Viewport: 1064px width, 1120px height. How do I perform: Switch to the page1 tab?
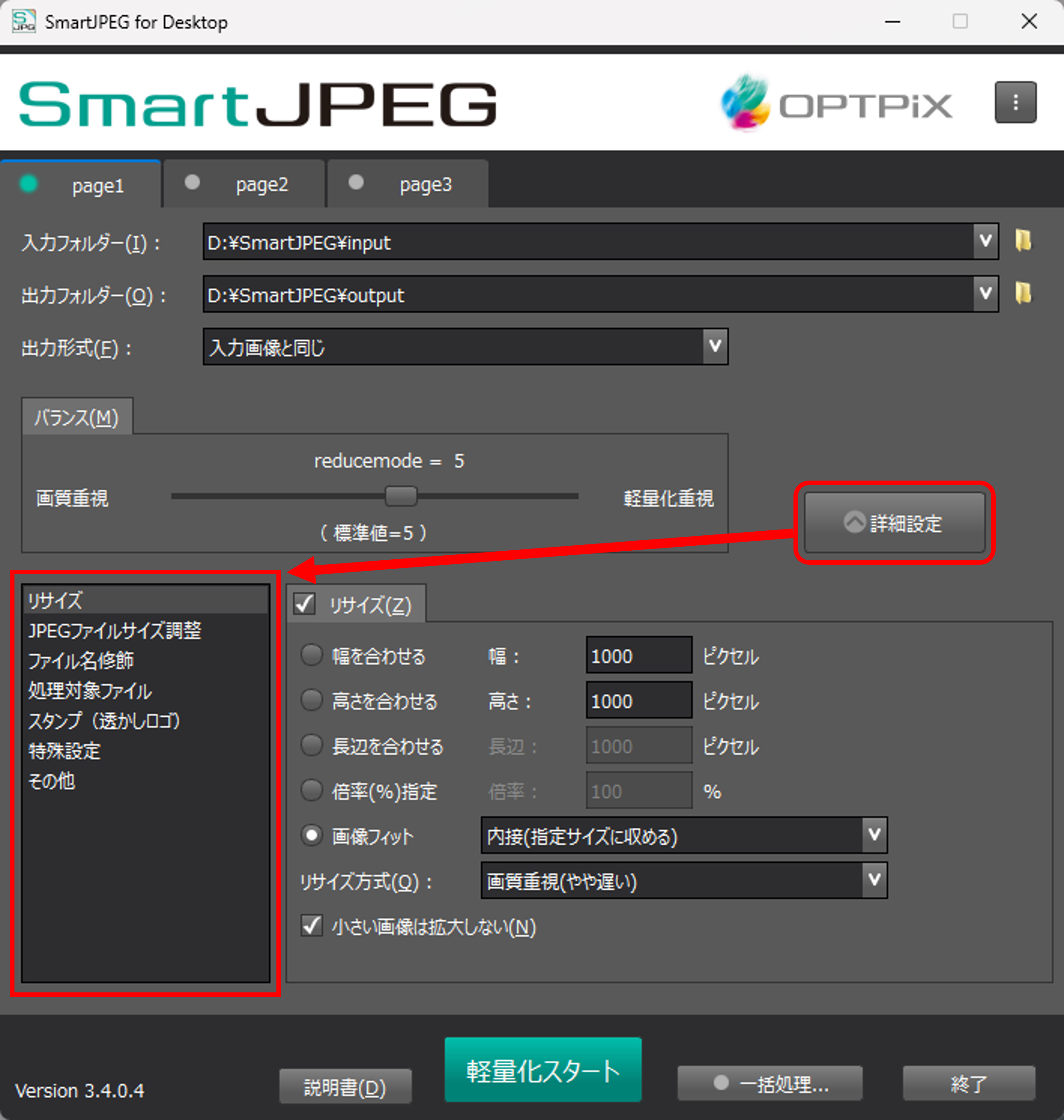coord(81,184)
